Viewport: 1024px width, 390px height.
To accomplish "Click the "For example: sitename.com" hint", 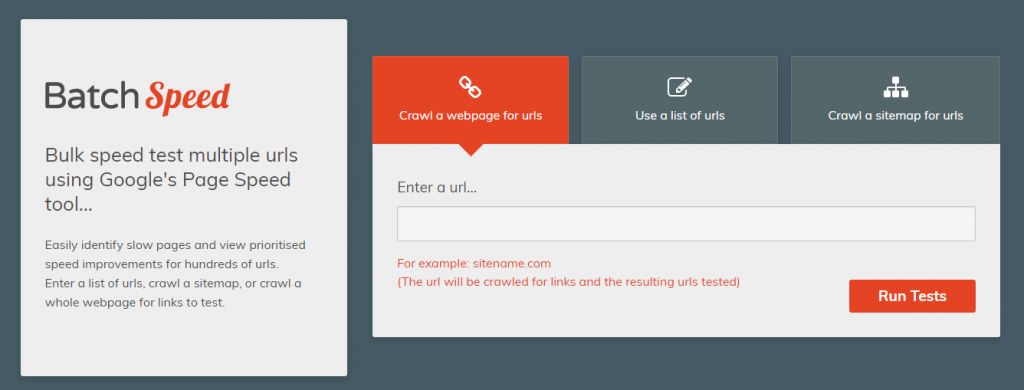I will pyautogui.click(x=474, y=264).
